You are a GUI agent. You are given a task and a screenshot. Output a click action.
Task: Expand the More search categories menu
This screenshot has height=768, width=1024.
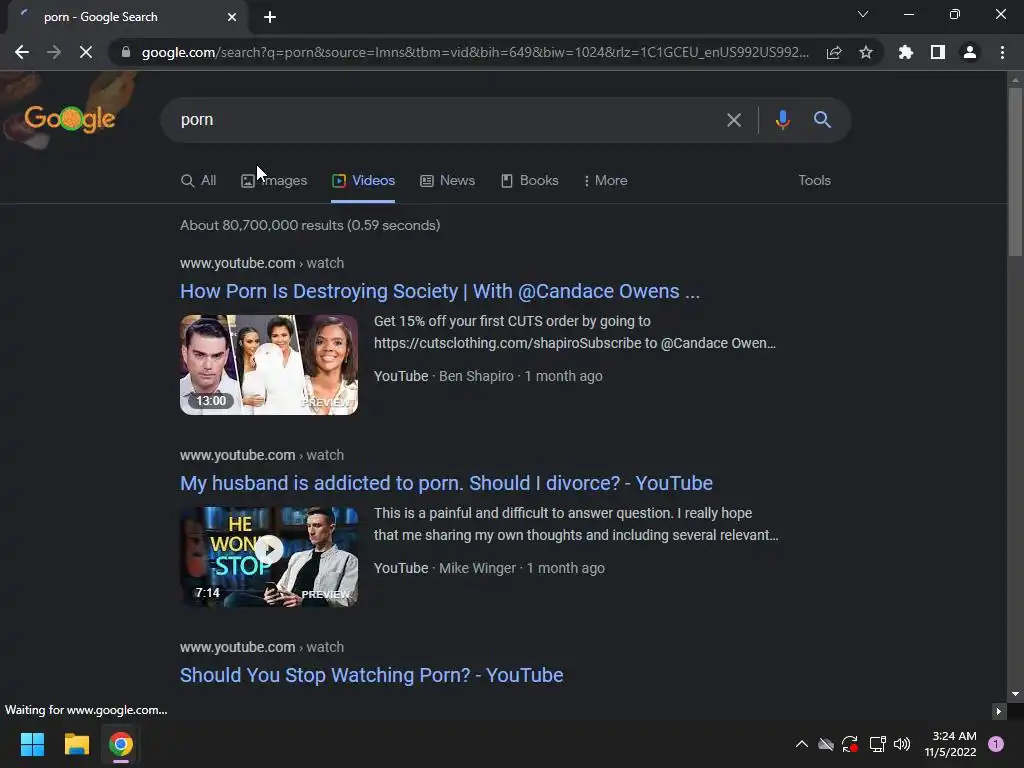point(605,181)
